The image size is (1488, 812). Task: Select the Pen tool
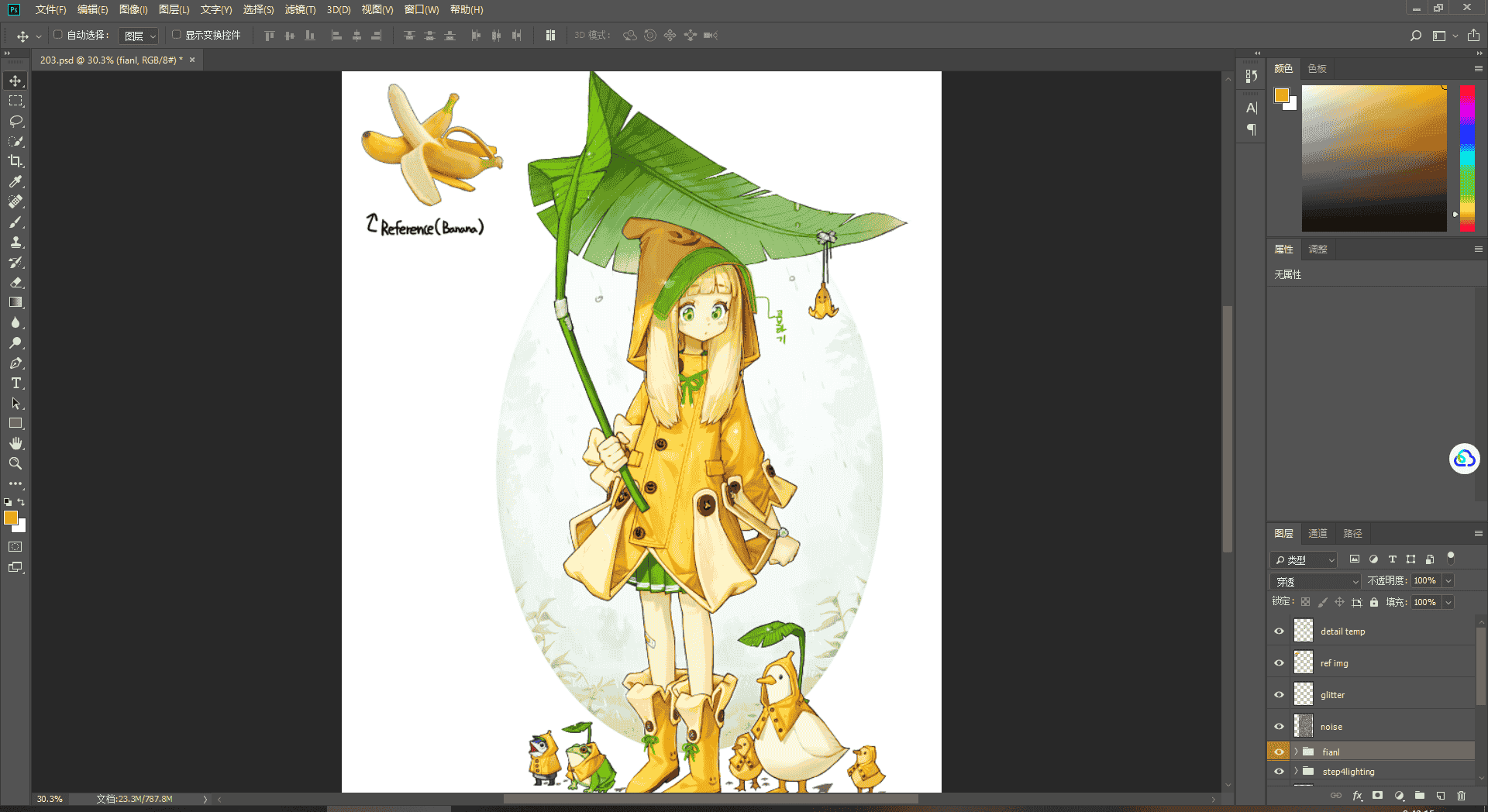tap(15, 363)
